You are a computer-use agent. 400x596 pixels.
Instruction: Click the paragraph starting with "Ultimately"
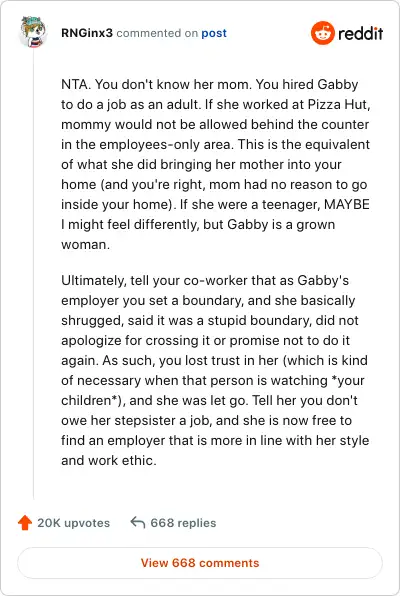215,370
